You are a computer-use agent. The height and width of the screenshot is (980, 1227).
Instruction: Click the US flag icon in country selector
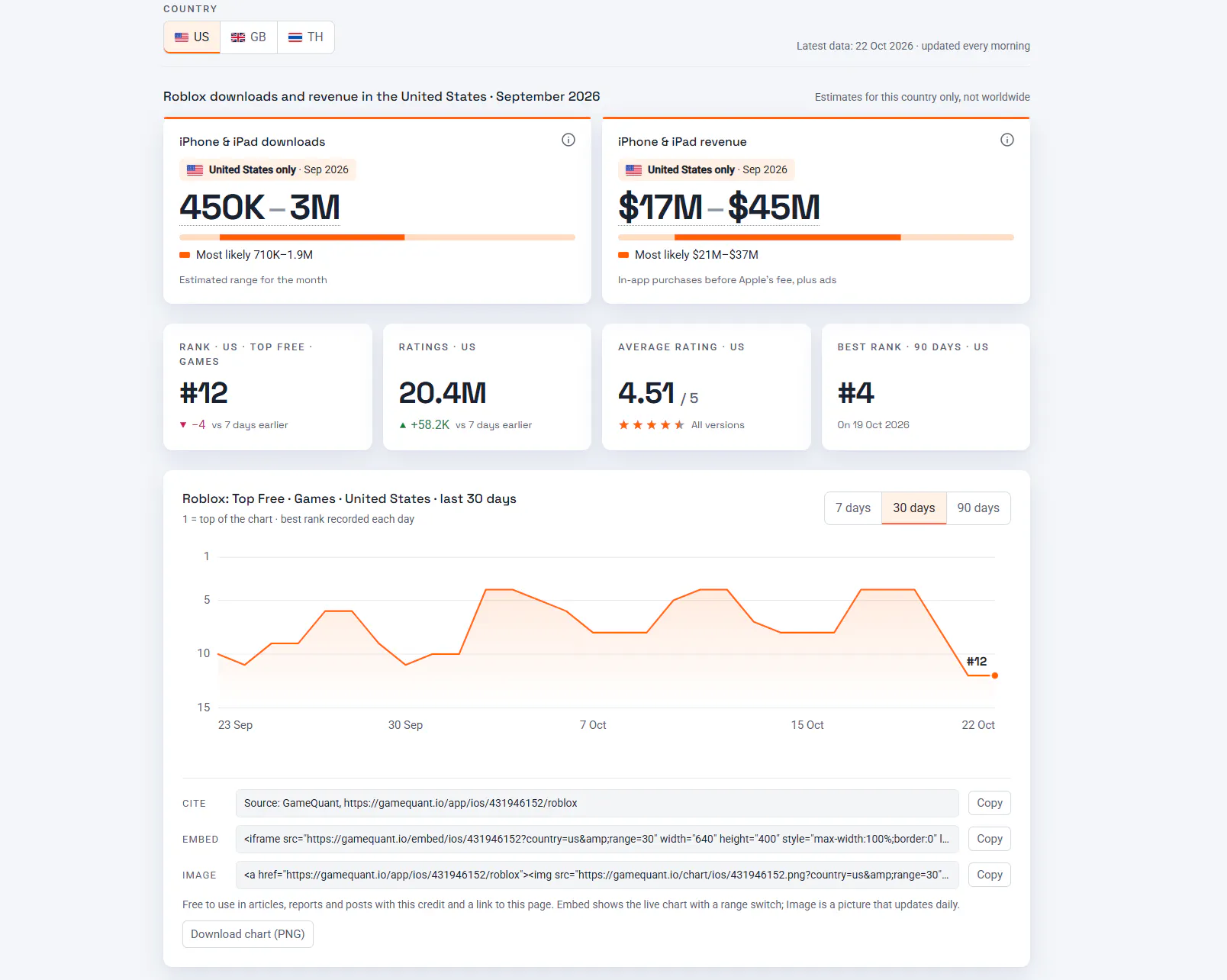182,37
